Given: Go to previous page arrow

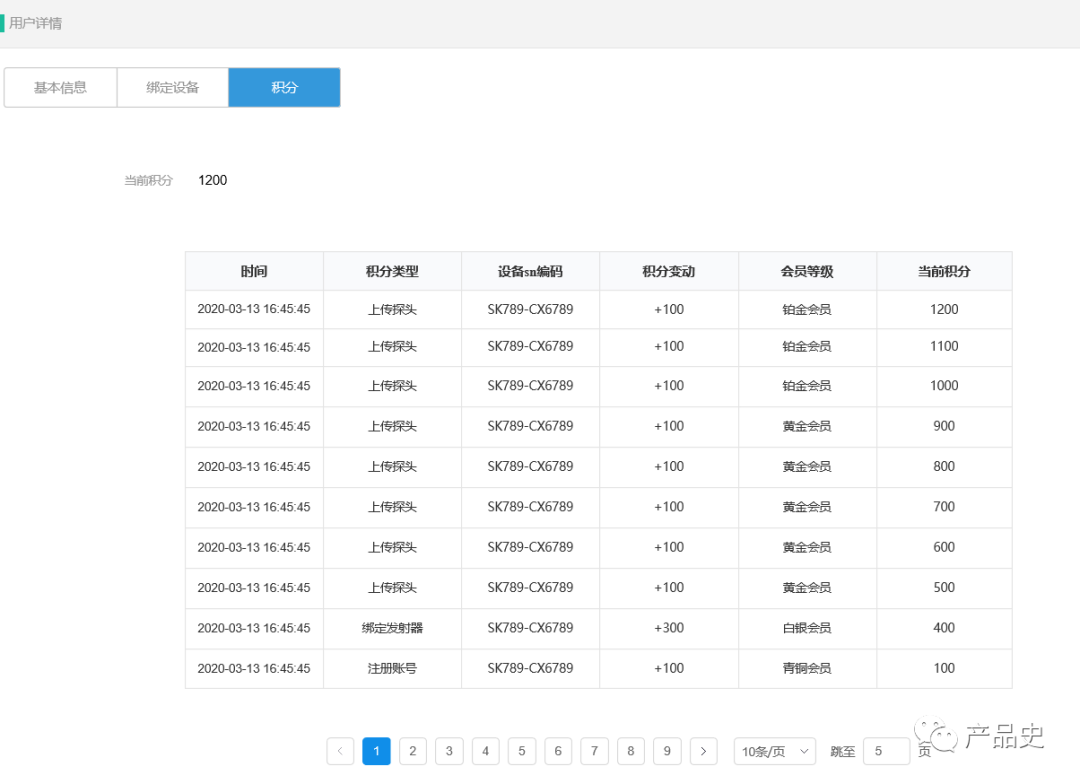Looking at the screenshot, I should pyautogui.click(x=340, y=751).
